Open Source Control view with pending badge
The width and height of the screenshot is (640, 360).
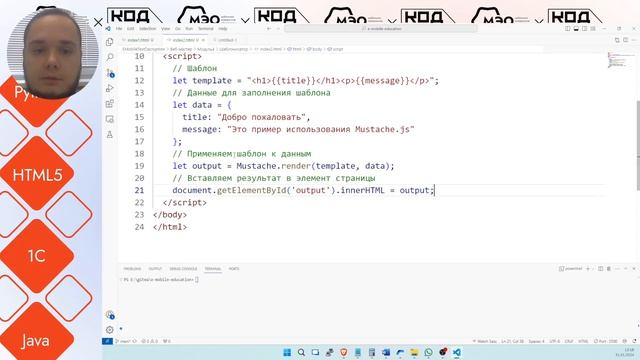110,73
